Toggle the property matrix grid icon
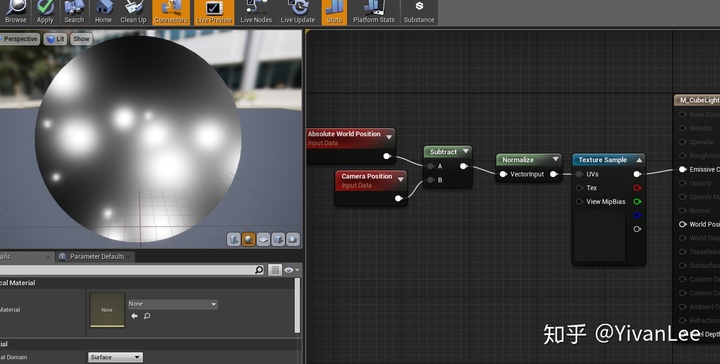720x364 pixels. [275, 270]
